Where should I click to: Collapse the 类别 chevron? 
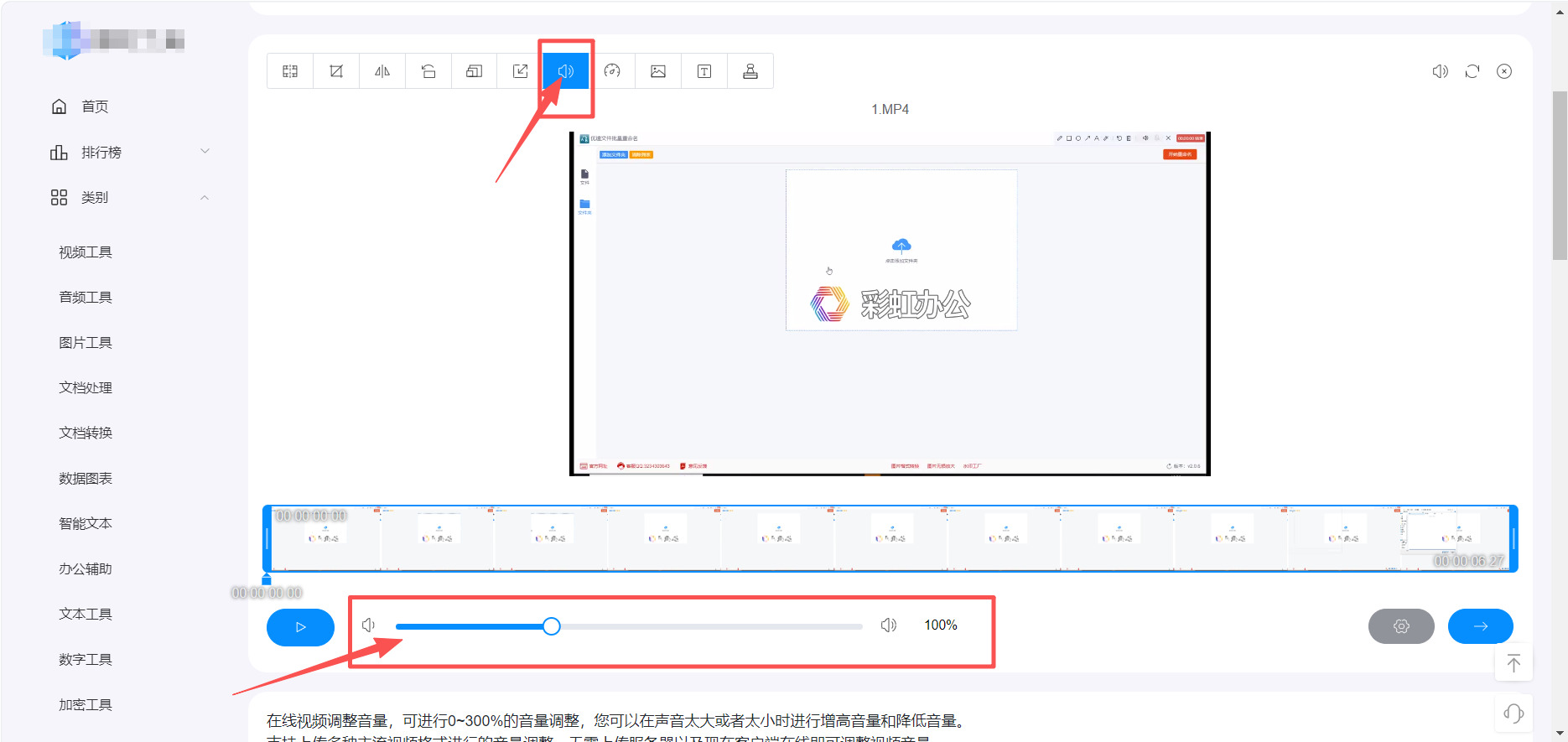coord(205,198)
